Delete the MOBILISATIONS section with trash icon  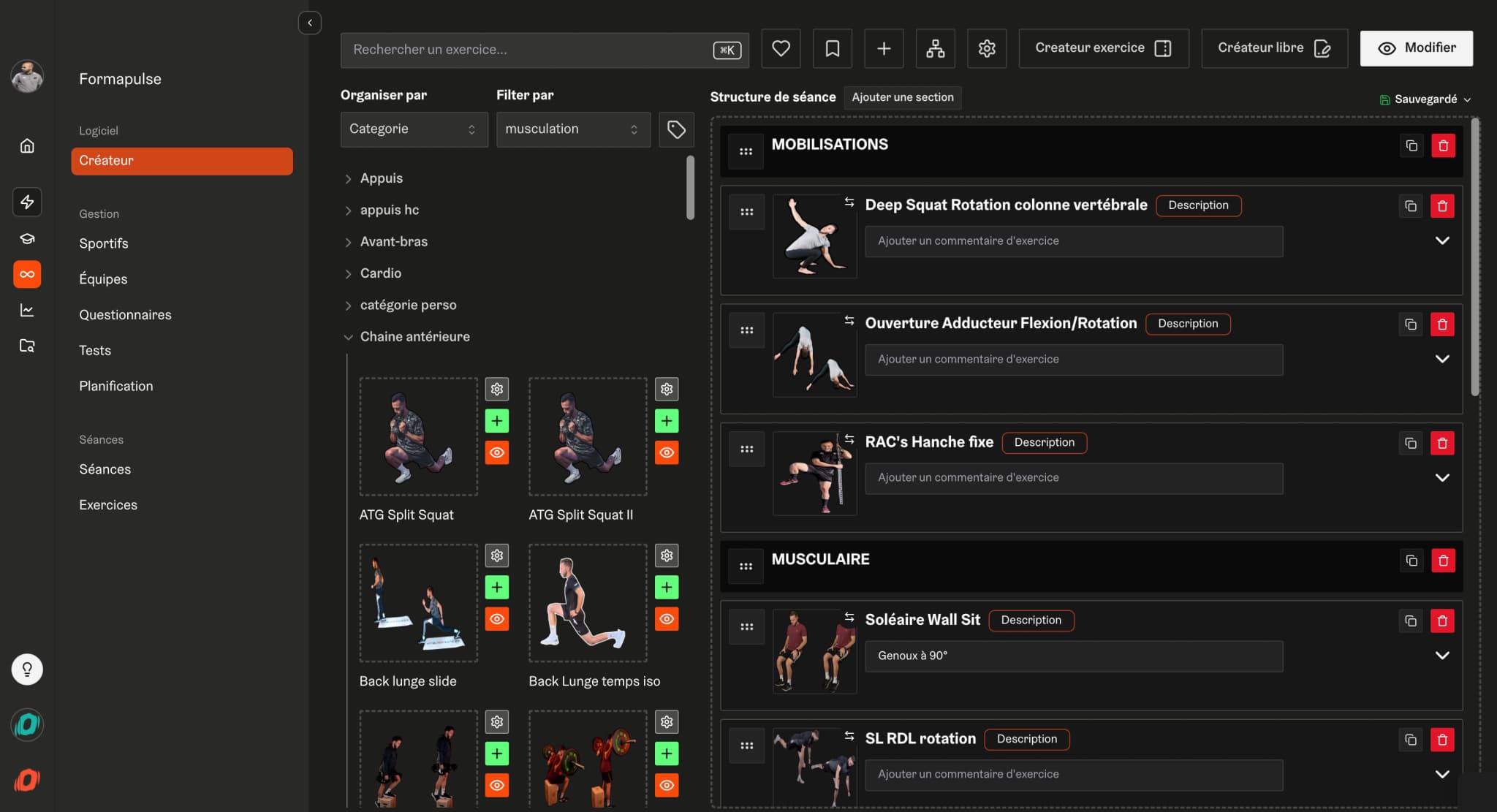pyautogui.click(x=1443, y=145)
